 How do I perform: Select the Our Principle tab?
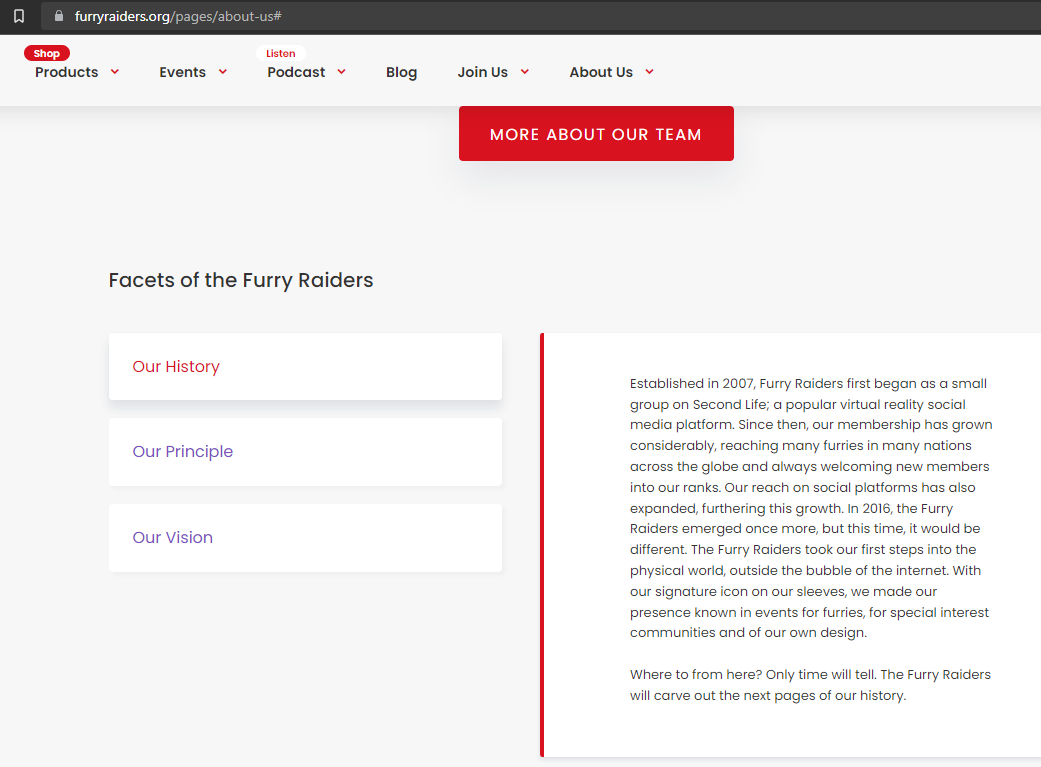tap(305, 452)
